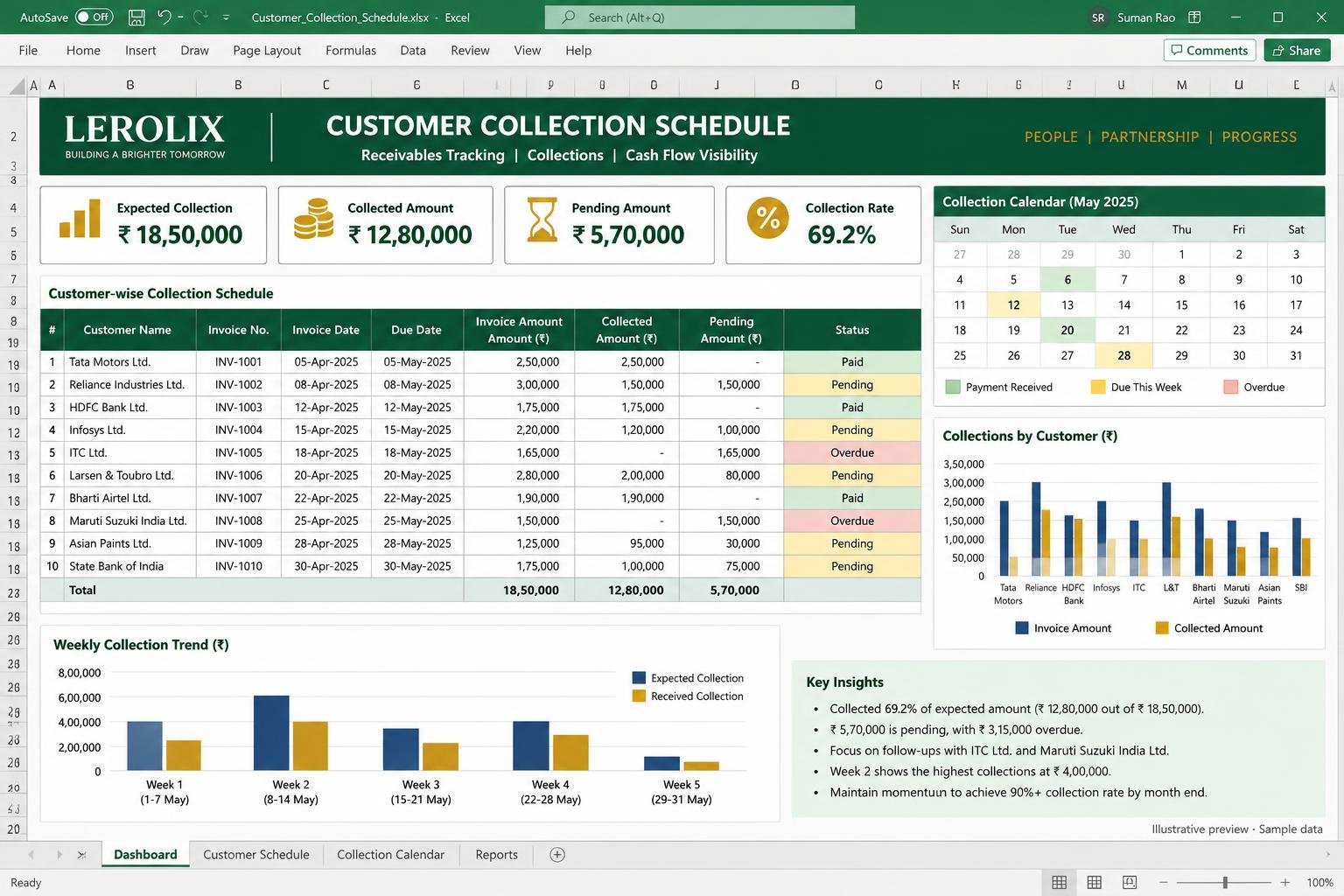Select the bar chart icon on Expected Collection card
The width and height of the screenshot is (1344, 896).
[x=80, y=218]
